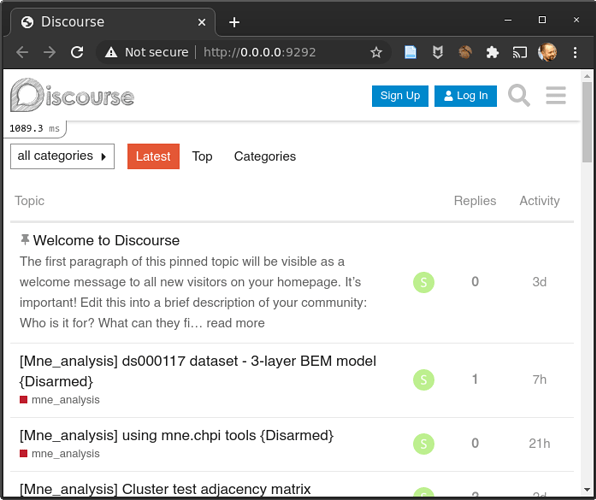The height and width of the screenshot is (500, 596).
Task: Click the 7h activity of ds000117 topic
Action: [539, 379]
